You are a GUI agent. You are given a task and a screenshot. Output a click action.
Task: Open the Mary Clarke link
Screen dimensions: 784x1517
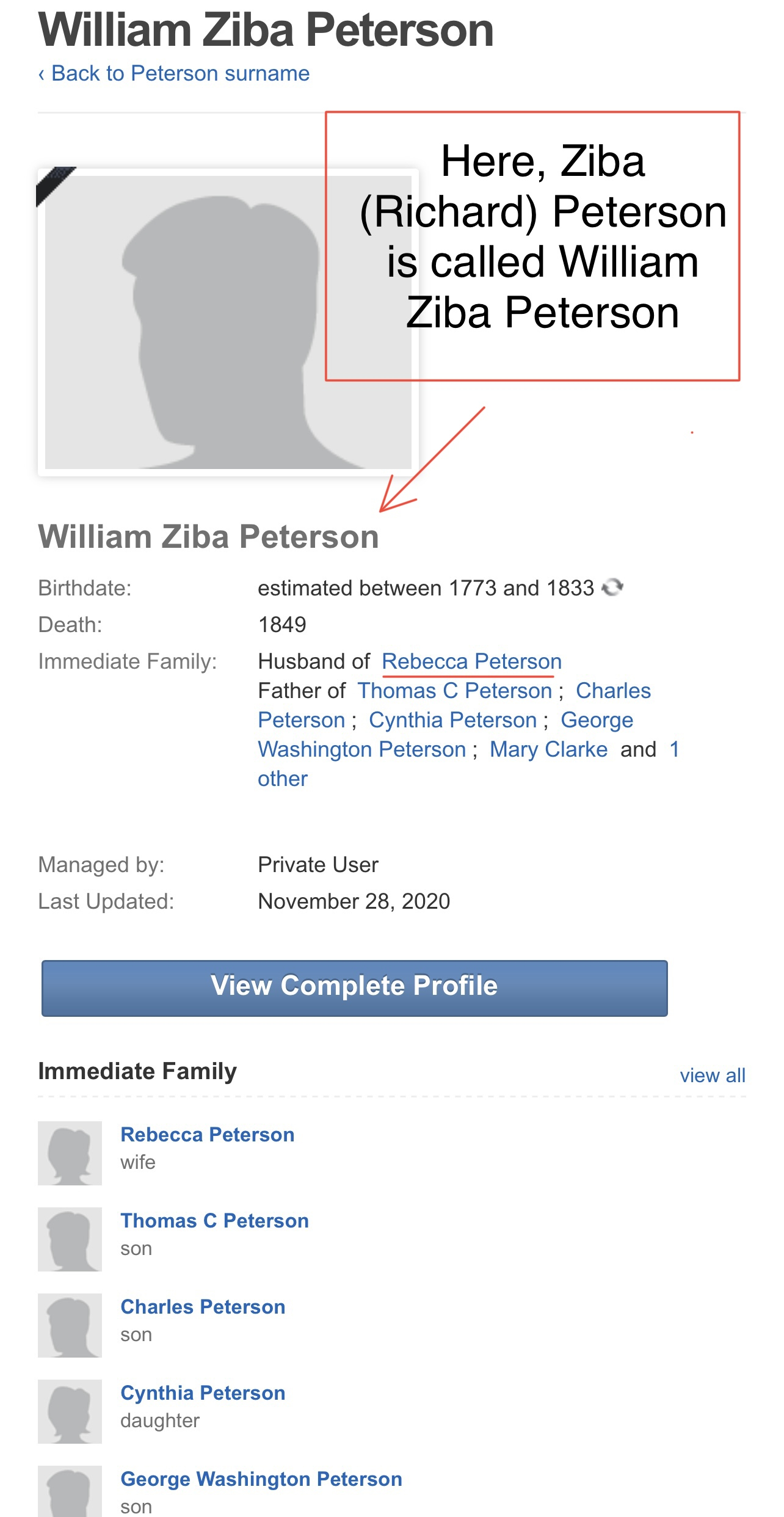pyautogui.click(x=548, y=749)
